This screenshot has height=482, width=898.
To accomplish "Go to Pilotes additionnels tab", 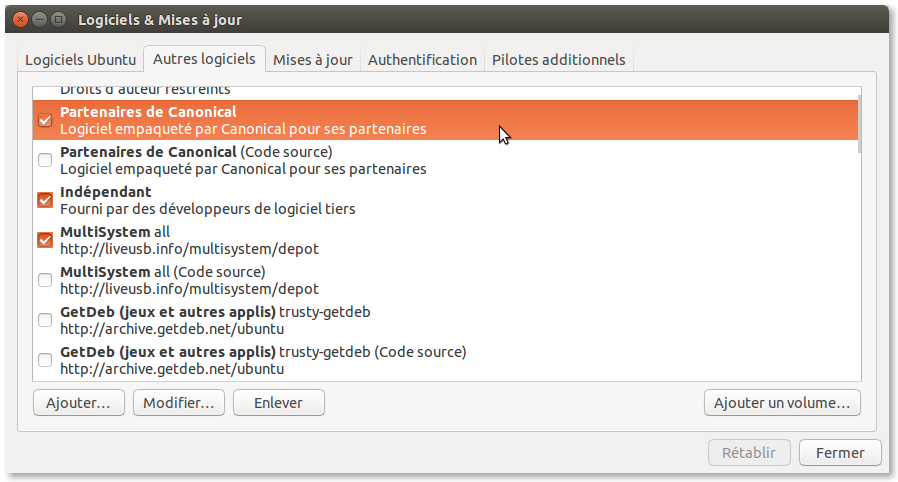I will click(558, 59).
